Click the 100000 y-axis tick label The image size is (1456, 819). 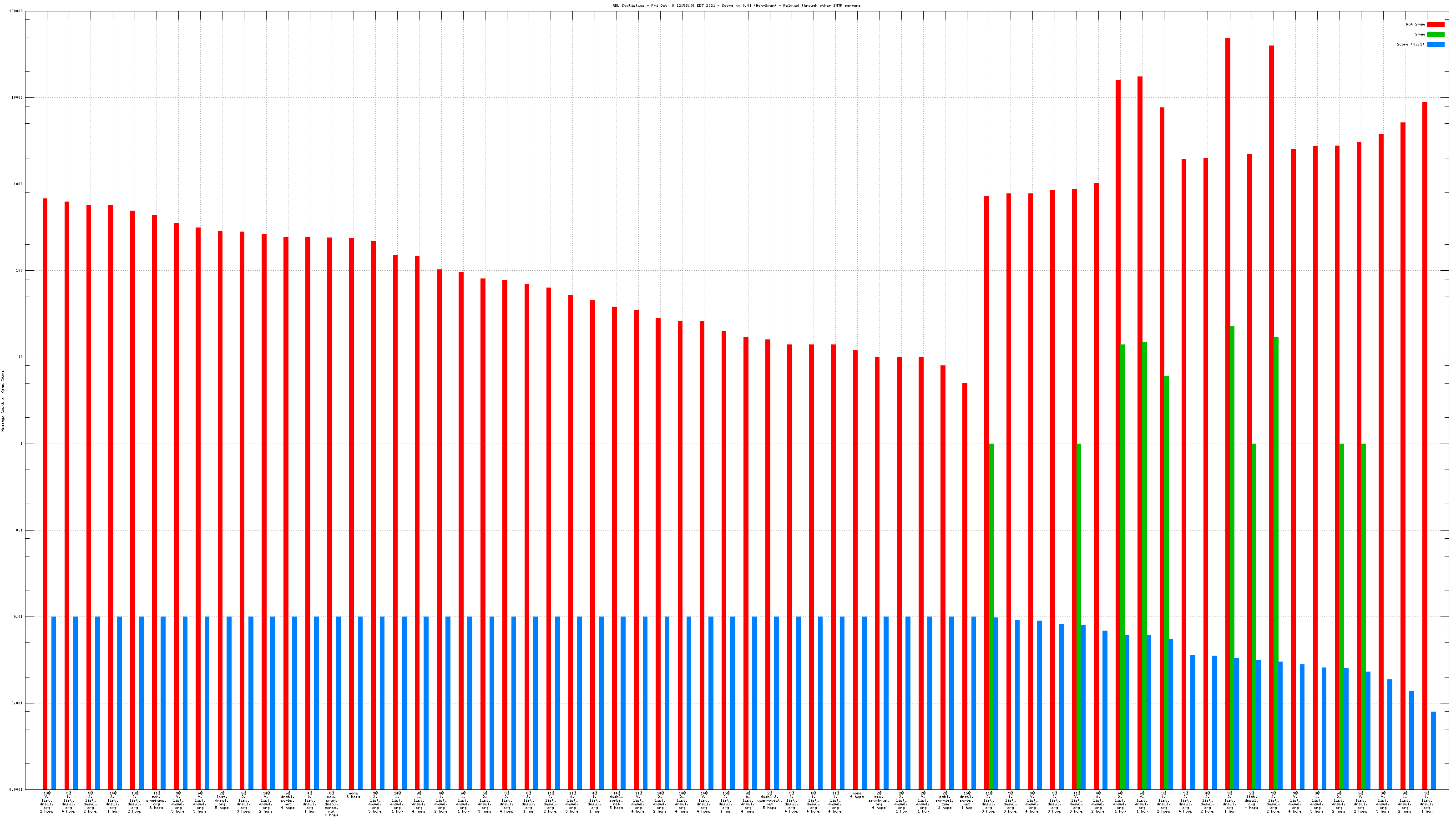[16, 11]
